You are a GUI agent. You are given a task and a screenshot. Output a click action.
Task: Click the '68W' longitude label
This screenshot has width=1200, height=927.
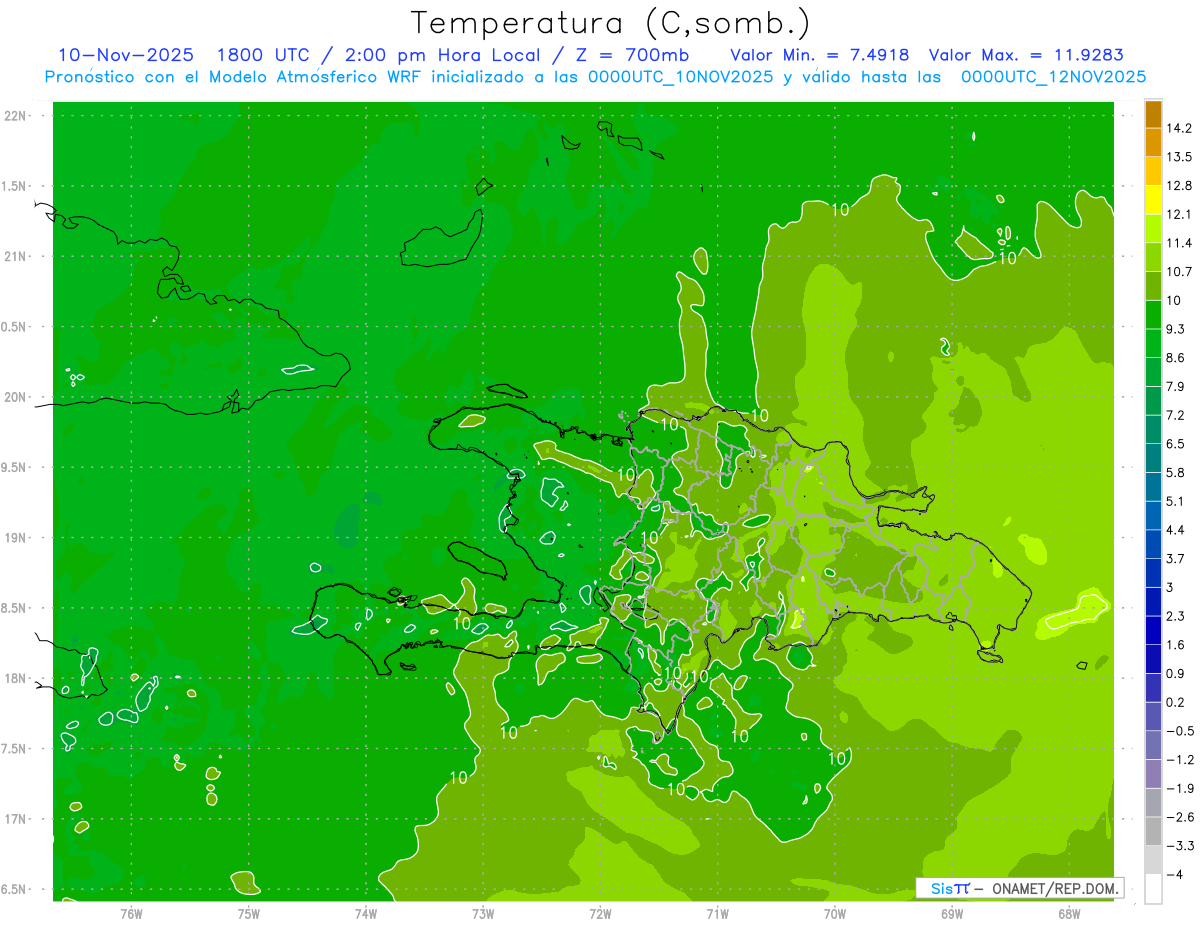[1069, 913]
